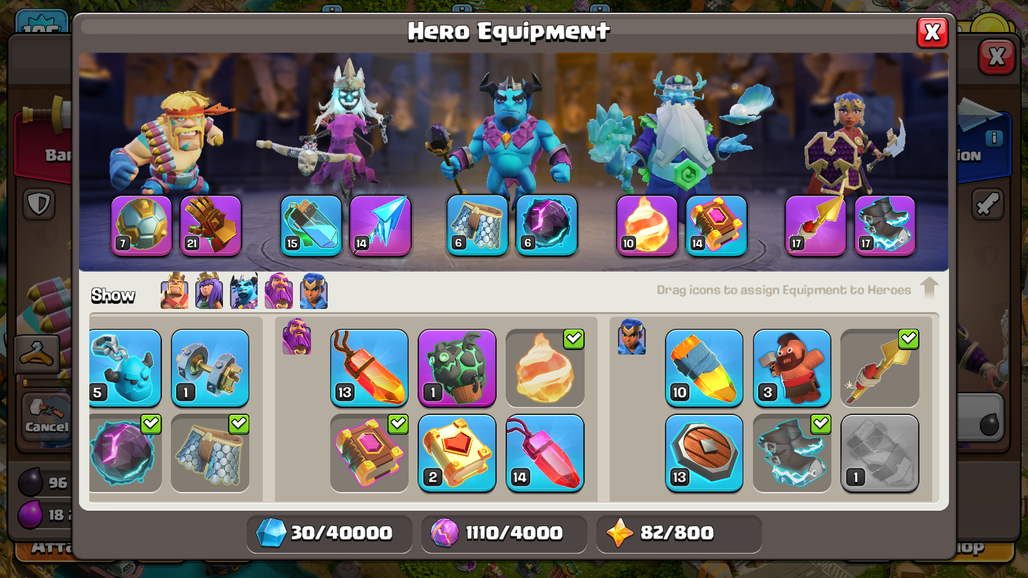Select the level 13 orange gem pendant

coord(369,368)
